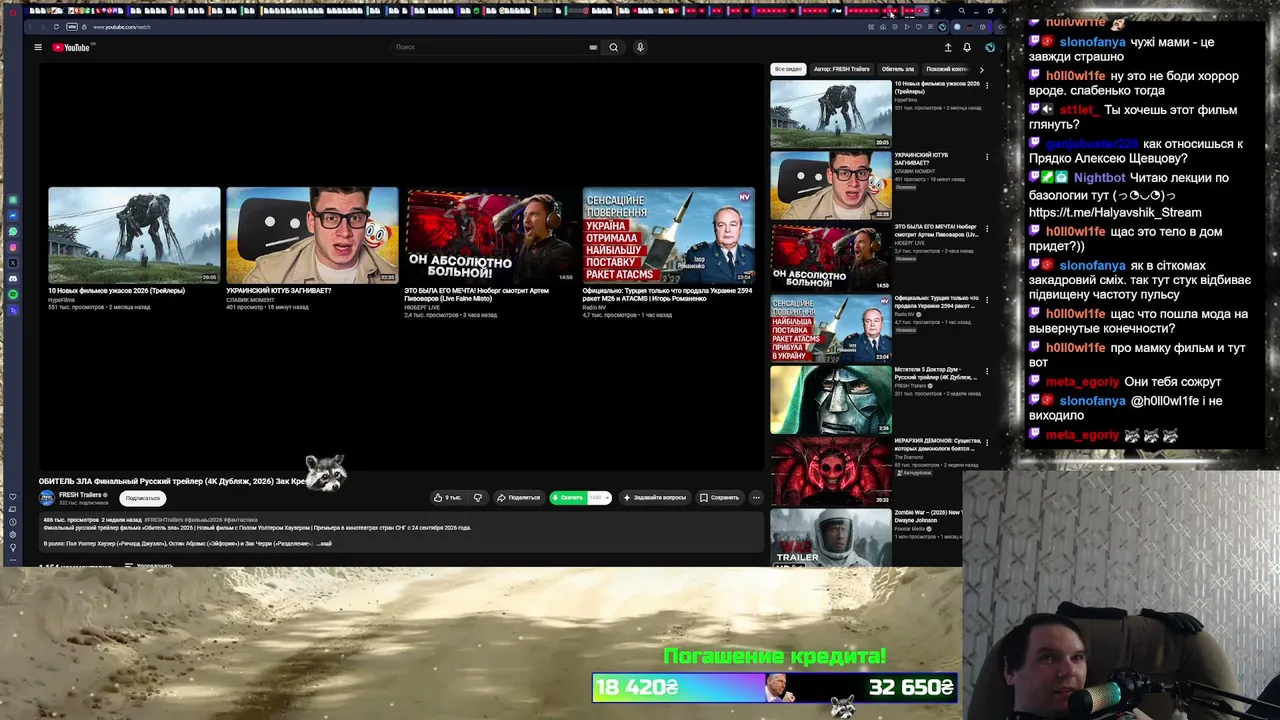
Task: Open options for 'Мстители 5 Доктор Дум' sidebar video
Action: pos(987,372)
